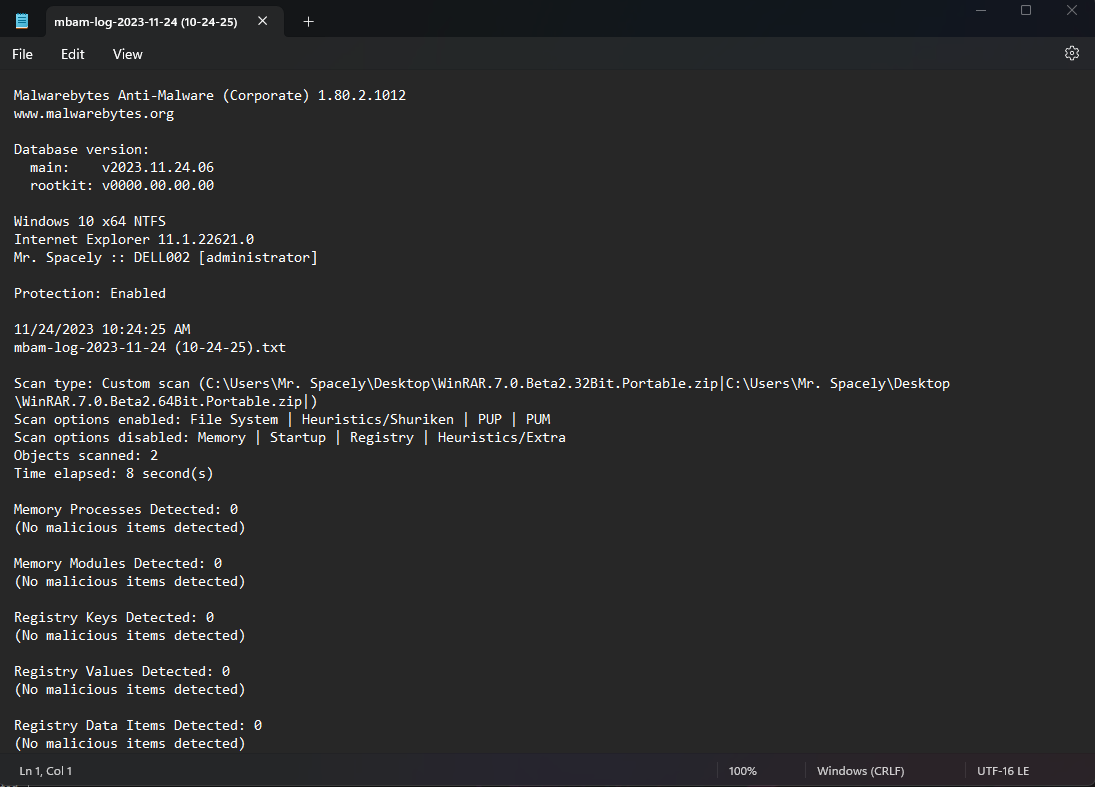
Task: Click the UTF-16 LE encoding indicator
Action: [x=1003, y=771]
